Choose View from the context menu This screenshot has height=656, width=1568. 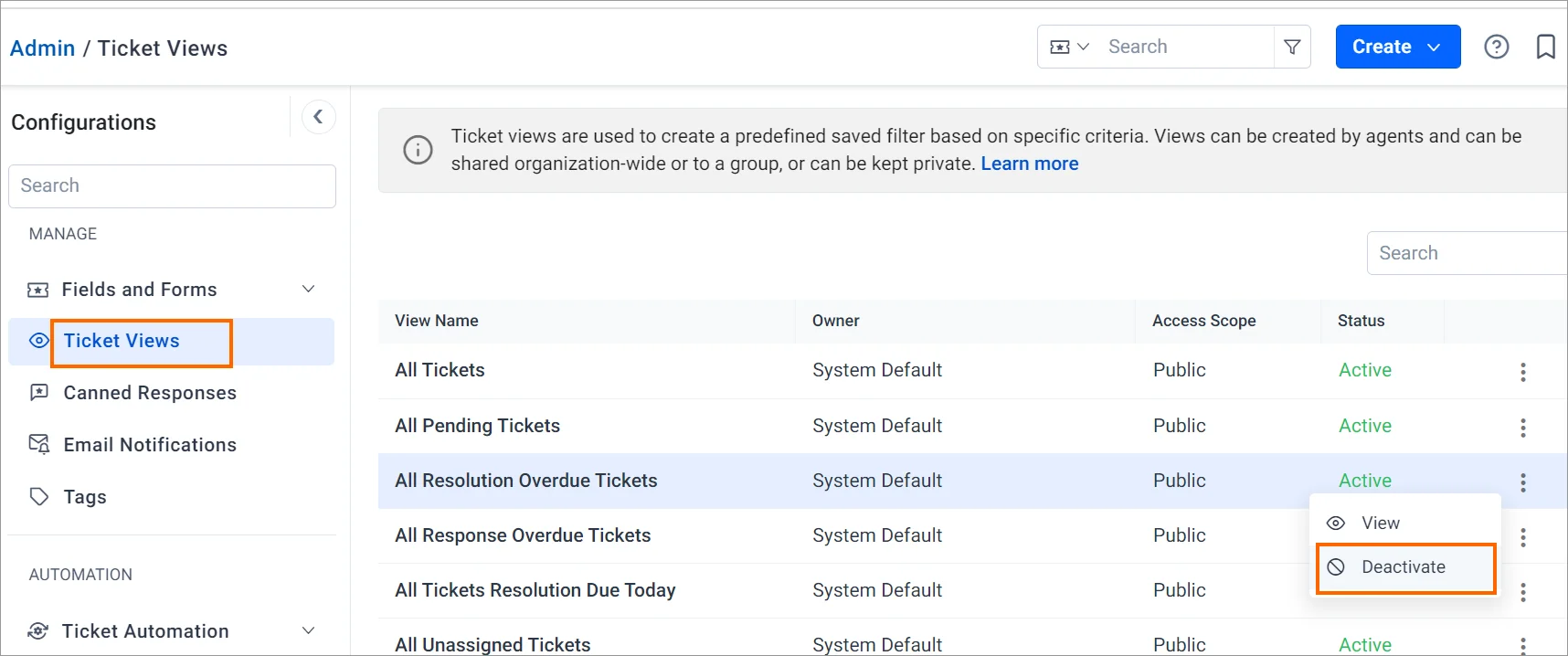[x=1380, y=523]
